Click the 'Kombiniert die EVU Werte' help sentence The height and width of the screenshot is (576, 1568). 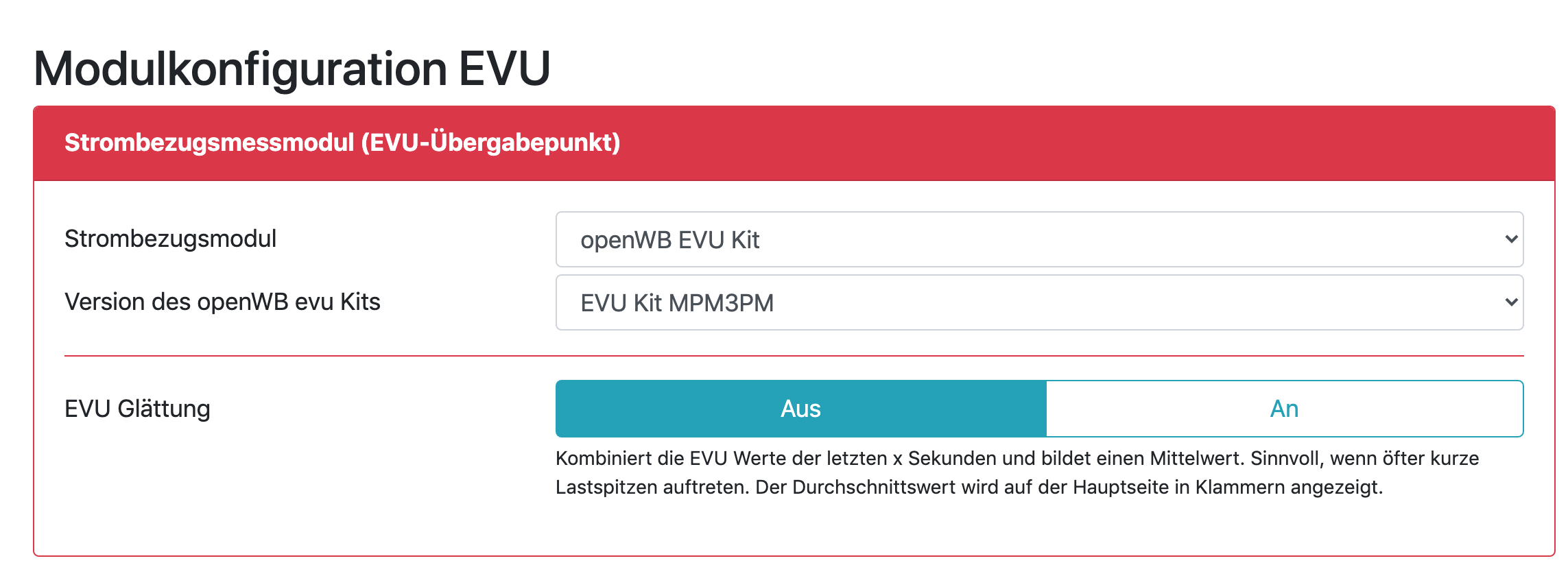click(x=823, y=458)
